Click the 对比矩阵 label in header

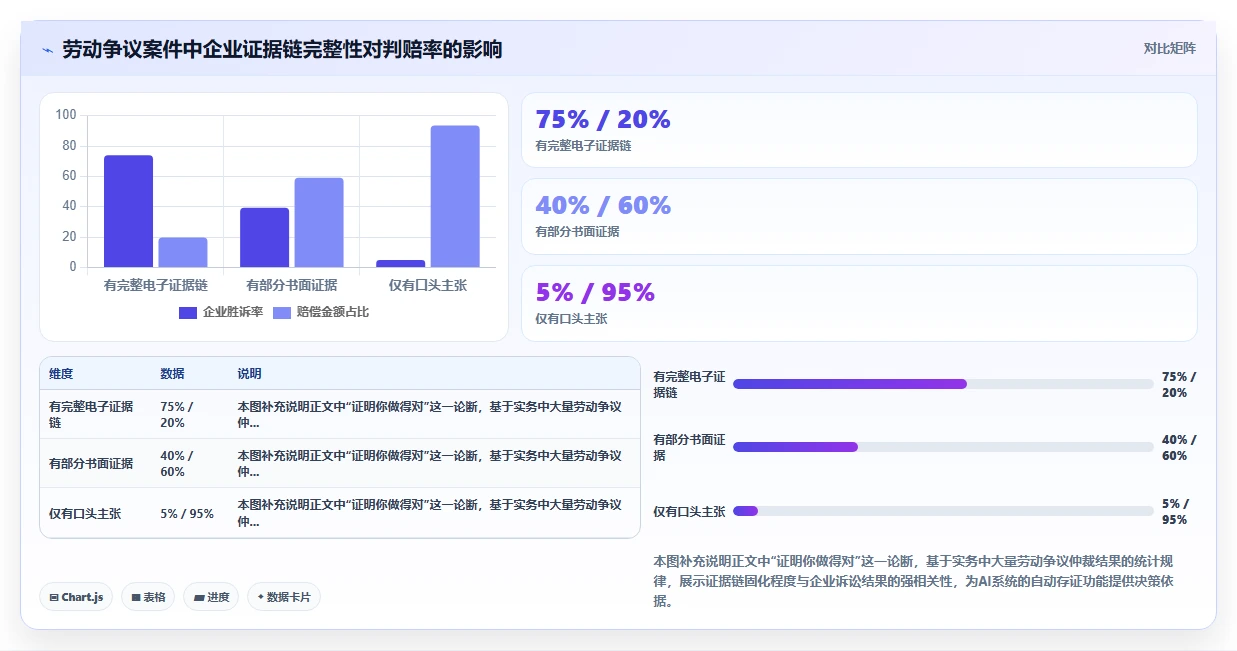pos(1169,48)
